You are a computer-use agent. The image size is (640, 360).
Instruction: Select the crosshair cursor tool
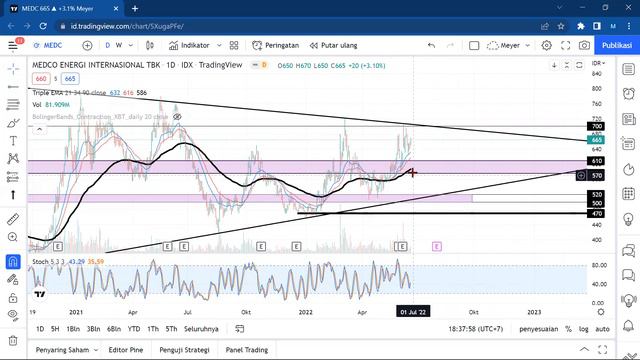(x=13, y=69)
